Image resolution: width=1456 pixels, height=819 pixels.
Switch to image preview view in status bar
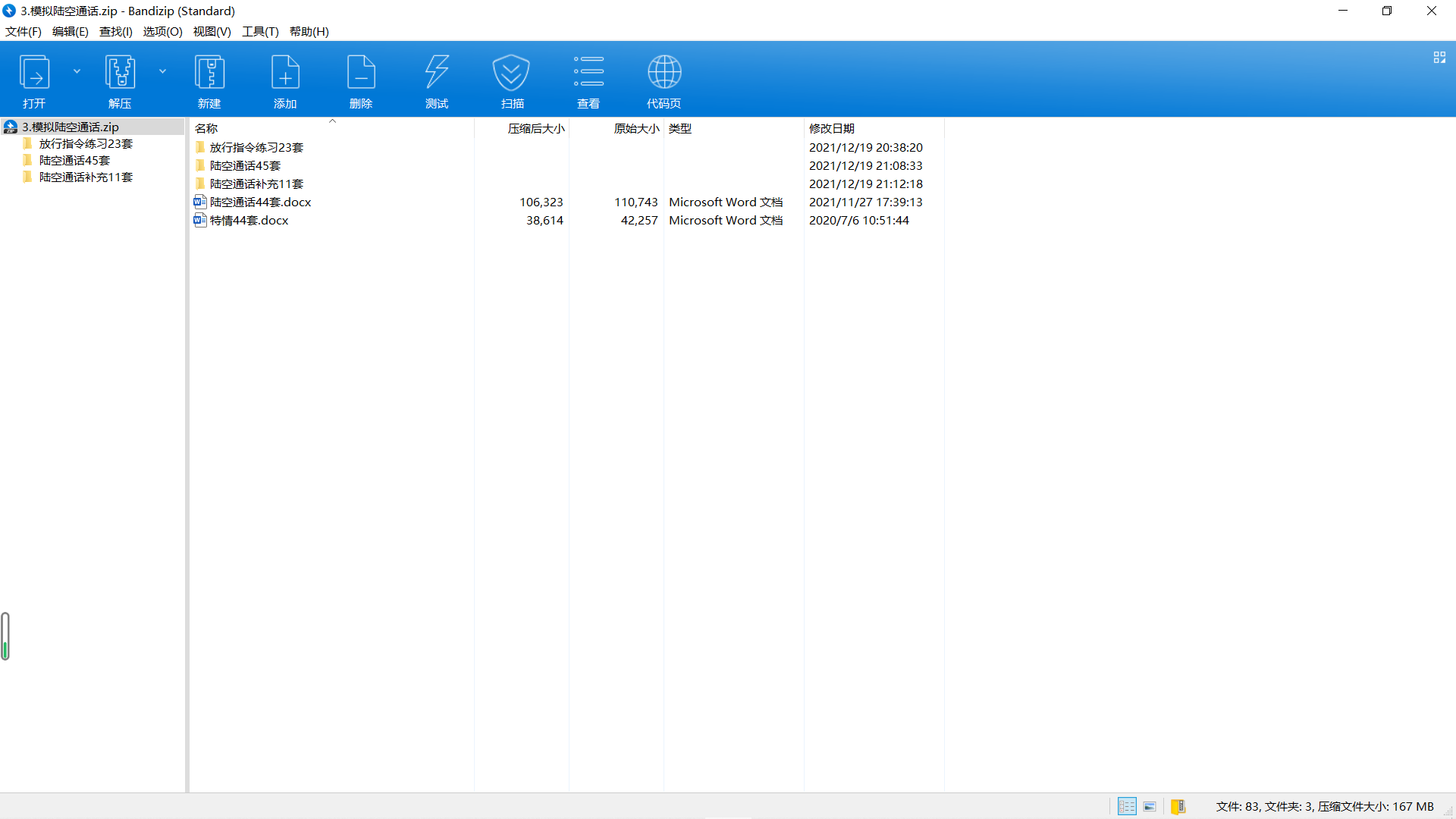(1150, 806)
